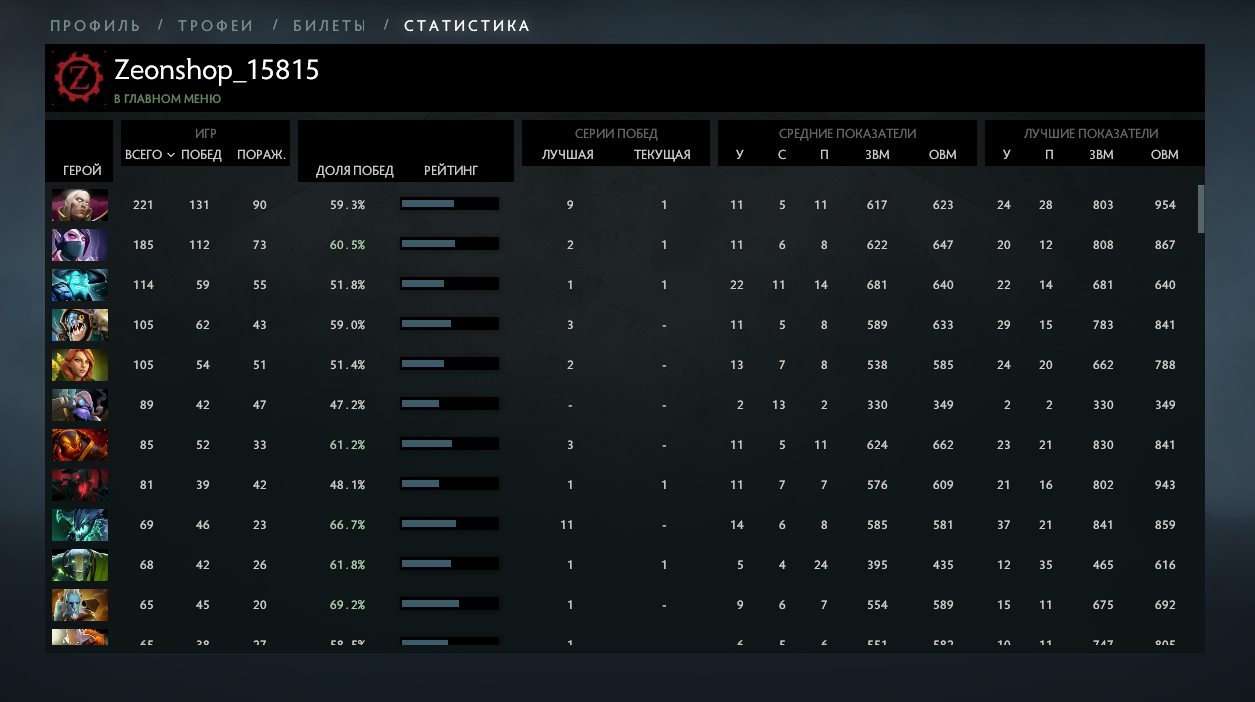Click the vertical scrollbar of the stats list
Viewport: 1255px width, 702px height.
[1201, 208]
